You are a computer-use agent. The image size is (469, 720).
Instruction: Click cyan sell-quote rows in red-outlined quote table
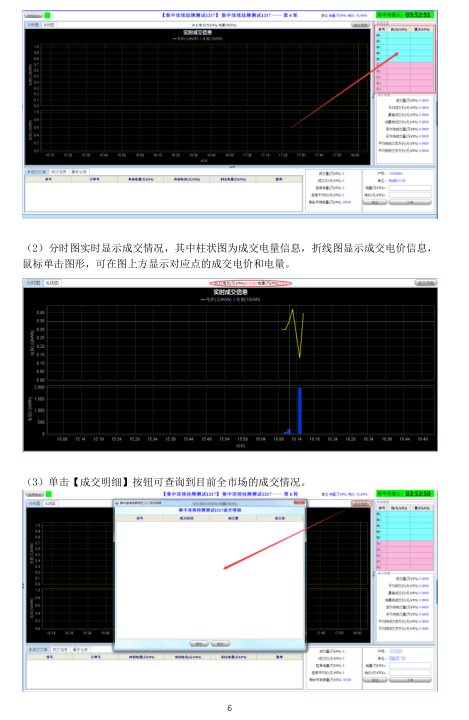(x=405, y=47)
